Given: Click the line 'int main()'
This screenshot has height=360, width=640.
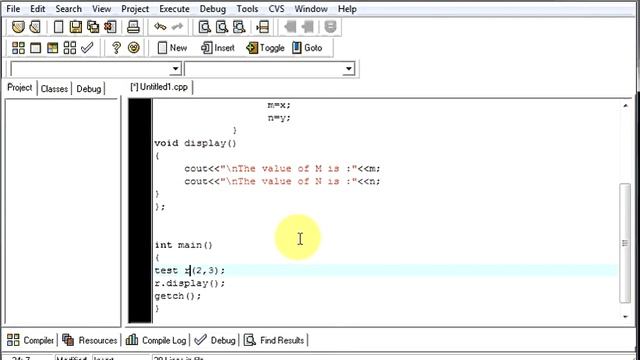Looking at the screenshot, I should (184, 245).
